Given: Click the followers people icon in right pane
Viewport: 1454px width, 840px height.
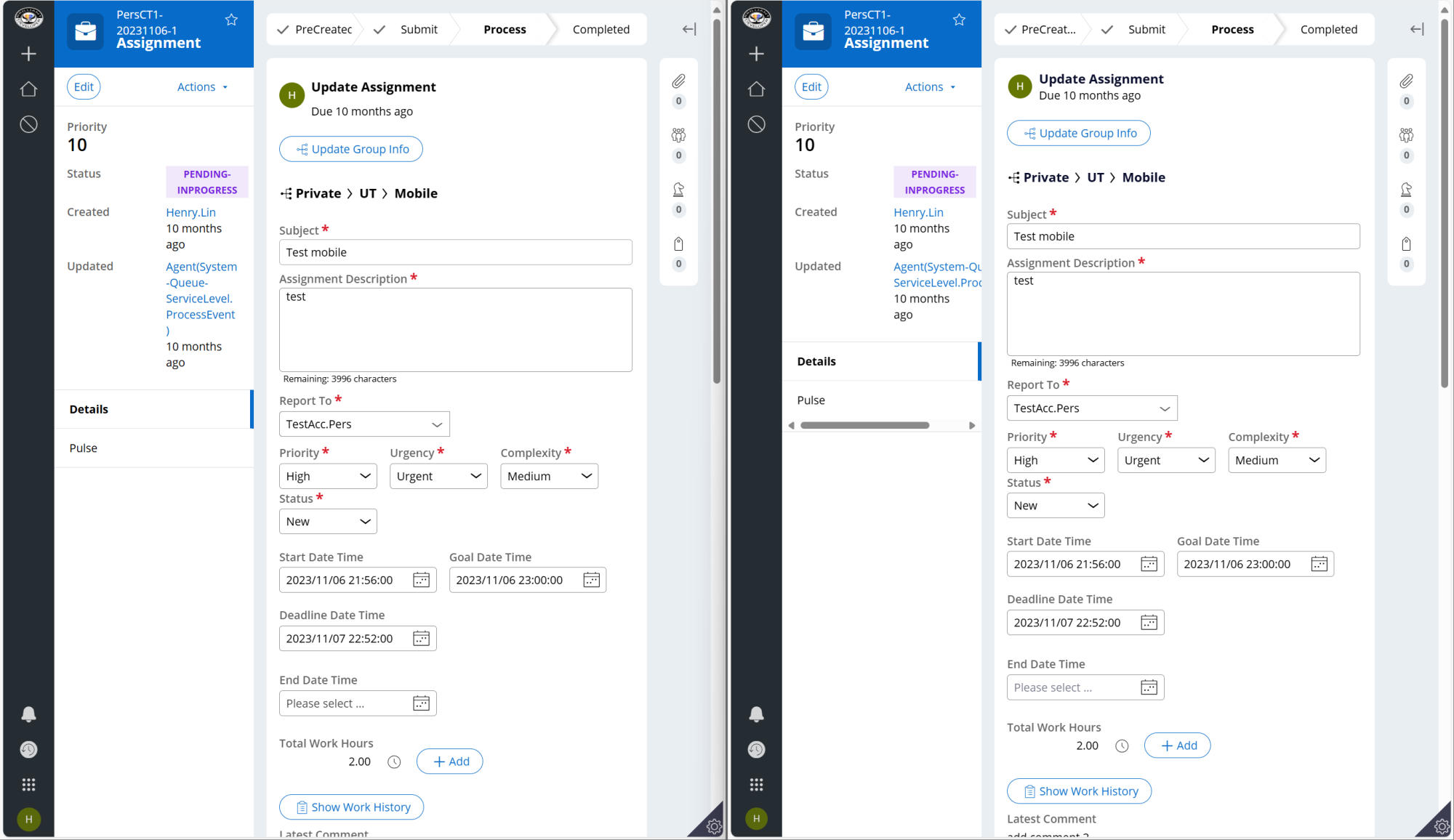Looking at the screenshot, I should [x=1406, y=135].
